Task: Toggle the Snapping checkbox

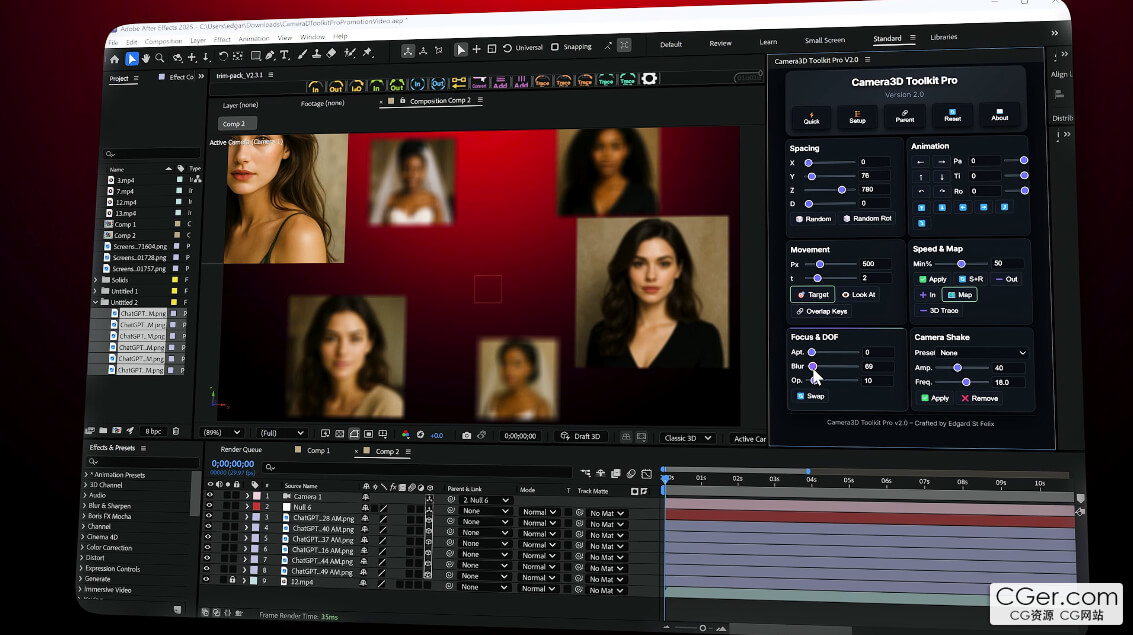Action: coord(553,47)
